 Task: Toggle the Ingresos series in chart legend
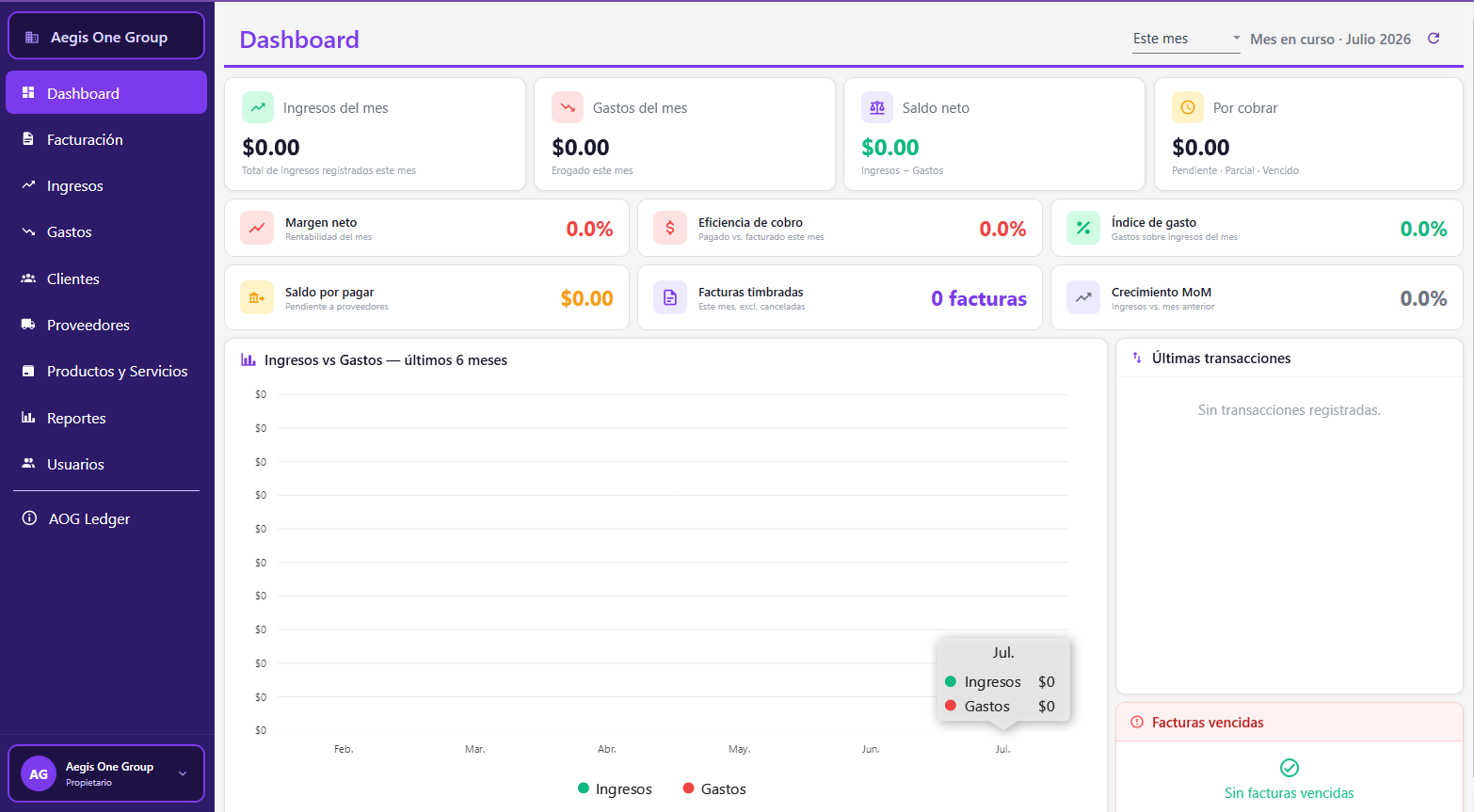point(615,788)
